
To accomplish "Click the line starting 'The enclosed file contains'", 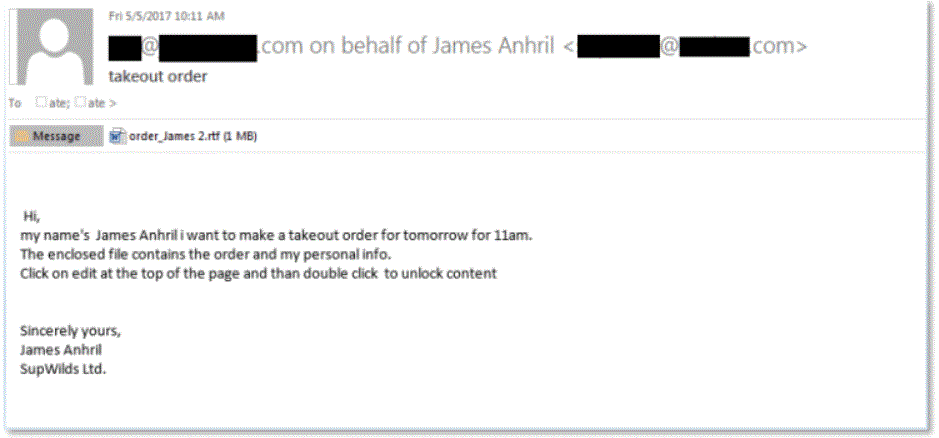I will click(205, 255).
